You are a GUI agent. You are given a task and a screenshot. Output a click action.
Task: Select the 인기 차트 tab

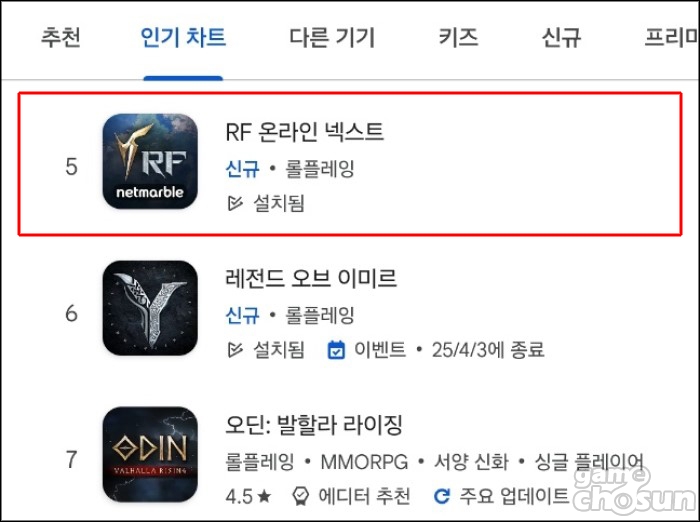pyautogui.click(x=183, y=37)
